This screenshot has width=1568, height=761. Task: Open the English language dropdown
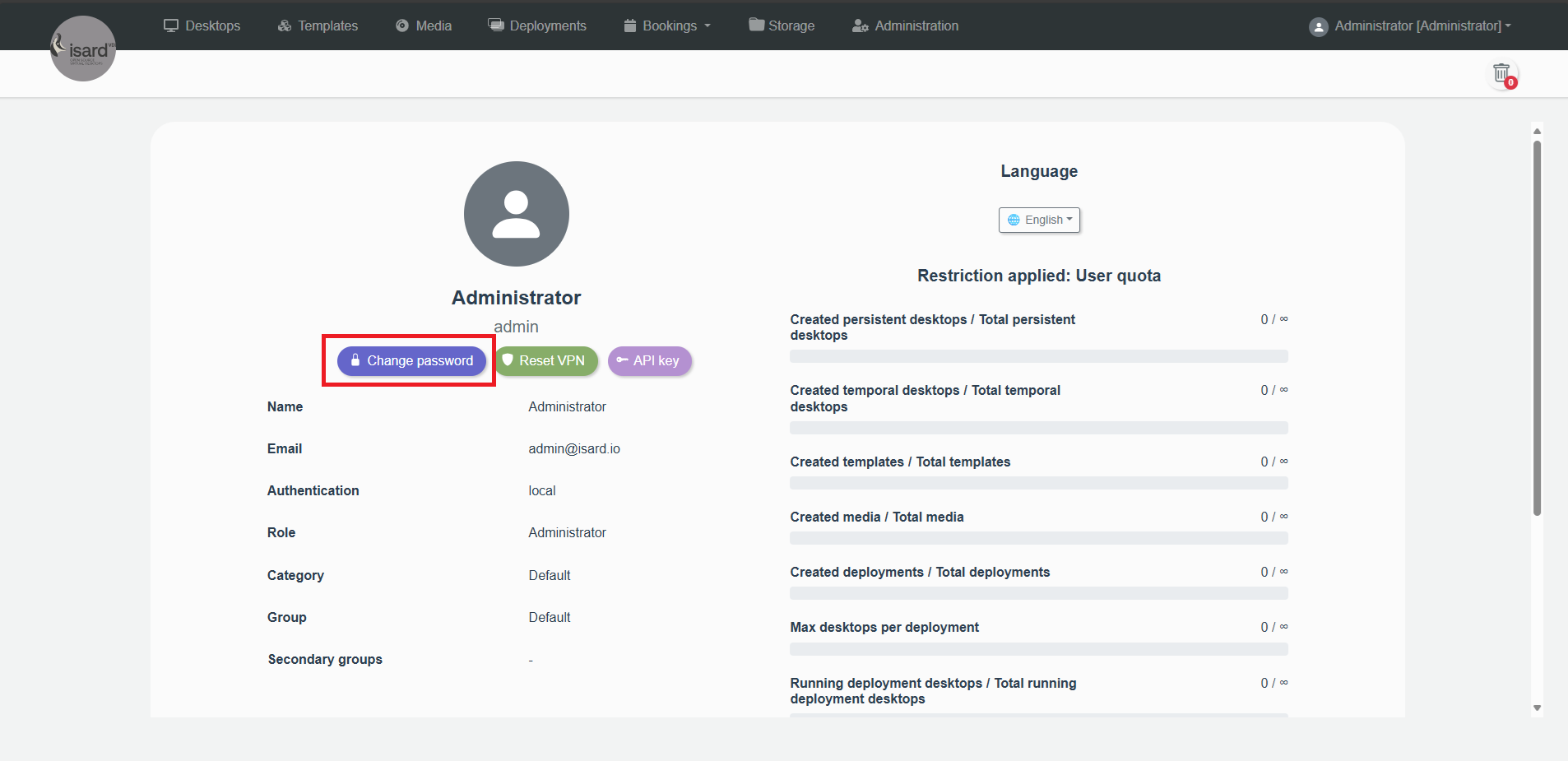1039,220
